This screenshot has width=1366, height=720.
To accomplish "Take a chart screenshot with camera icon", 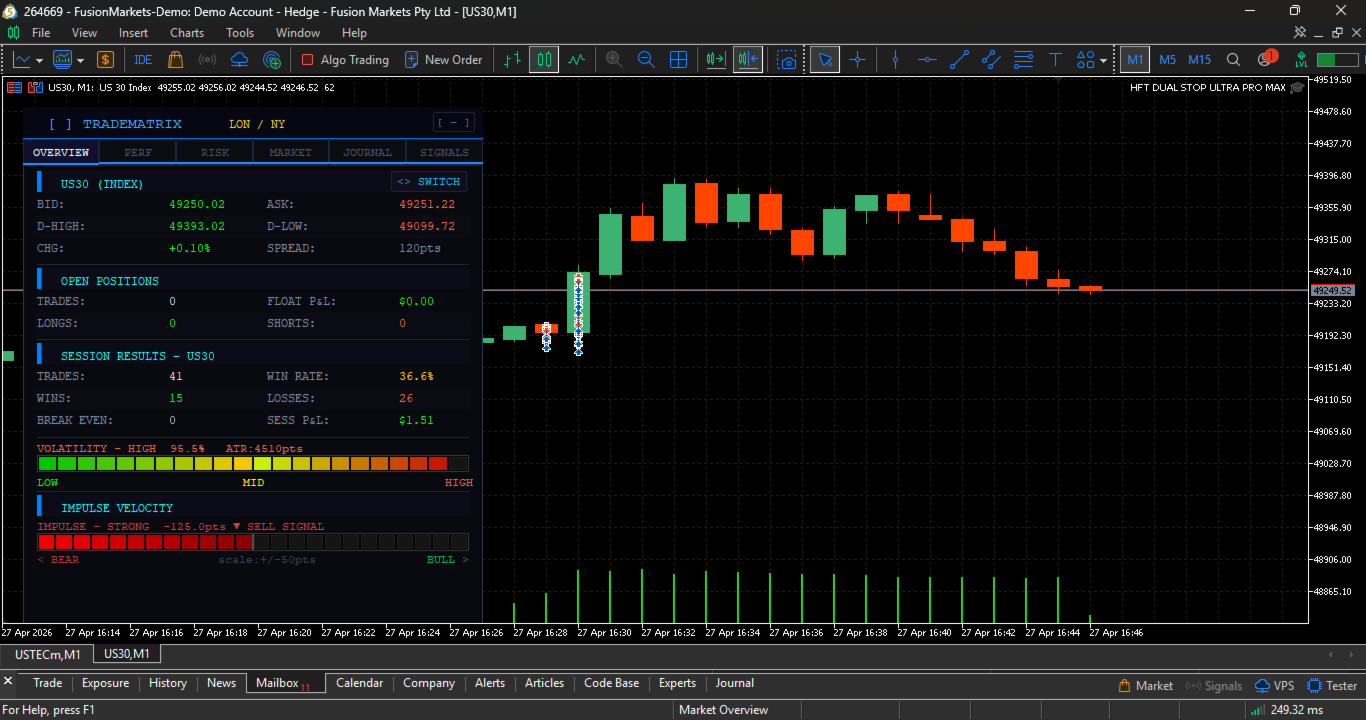I will pyautogui.click(x=788, y=60).
